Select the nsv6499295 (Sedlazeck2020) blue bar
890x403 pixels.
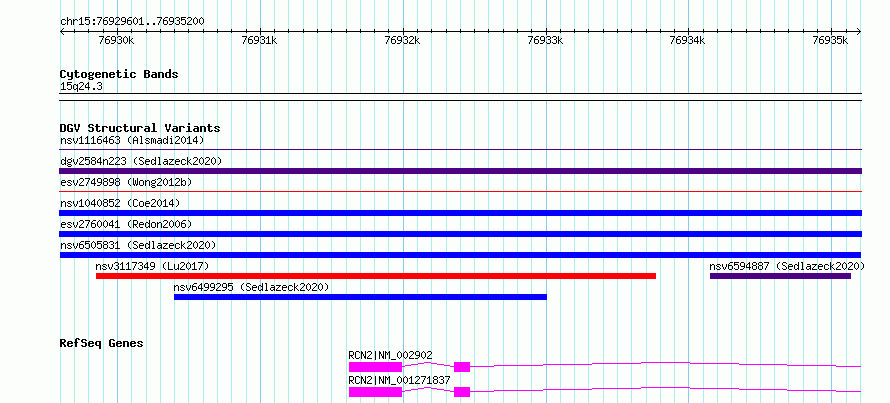coord(360,297)
